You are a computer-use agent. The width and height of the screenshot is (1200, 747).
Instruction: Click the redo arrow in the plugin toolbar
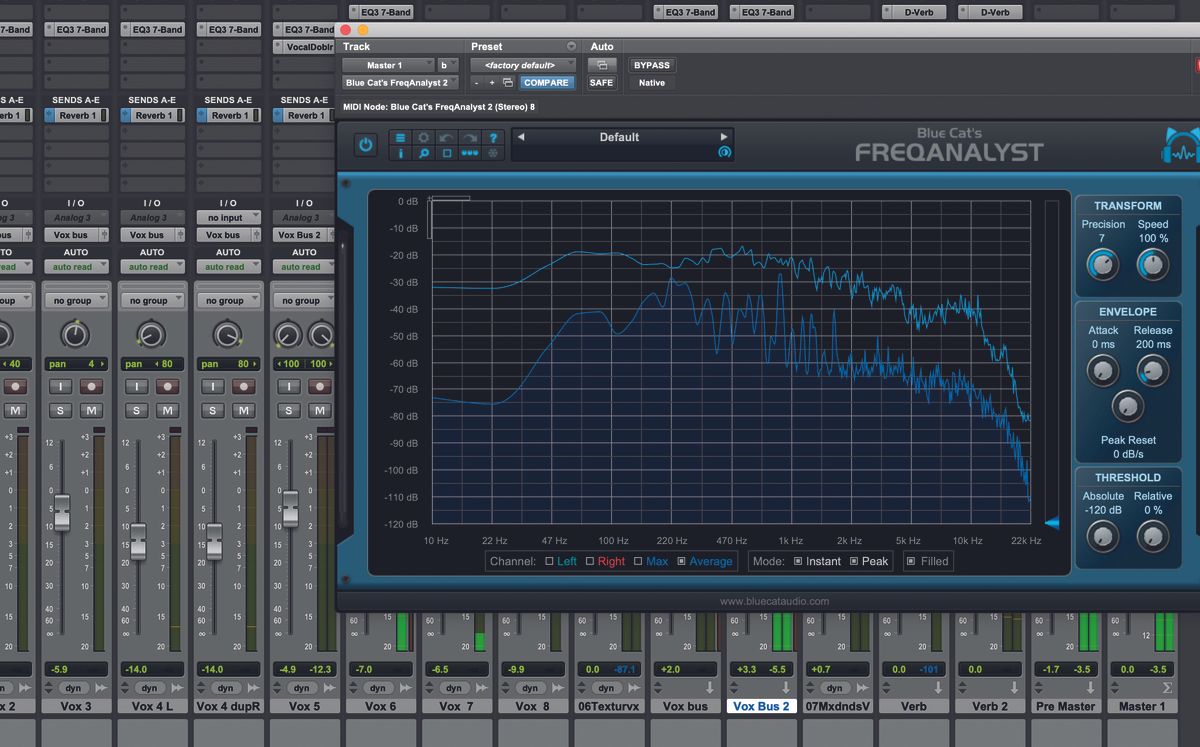click(470, 137)
